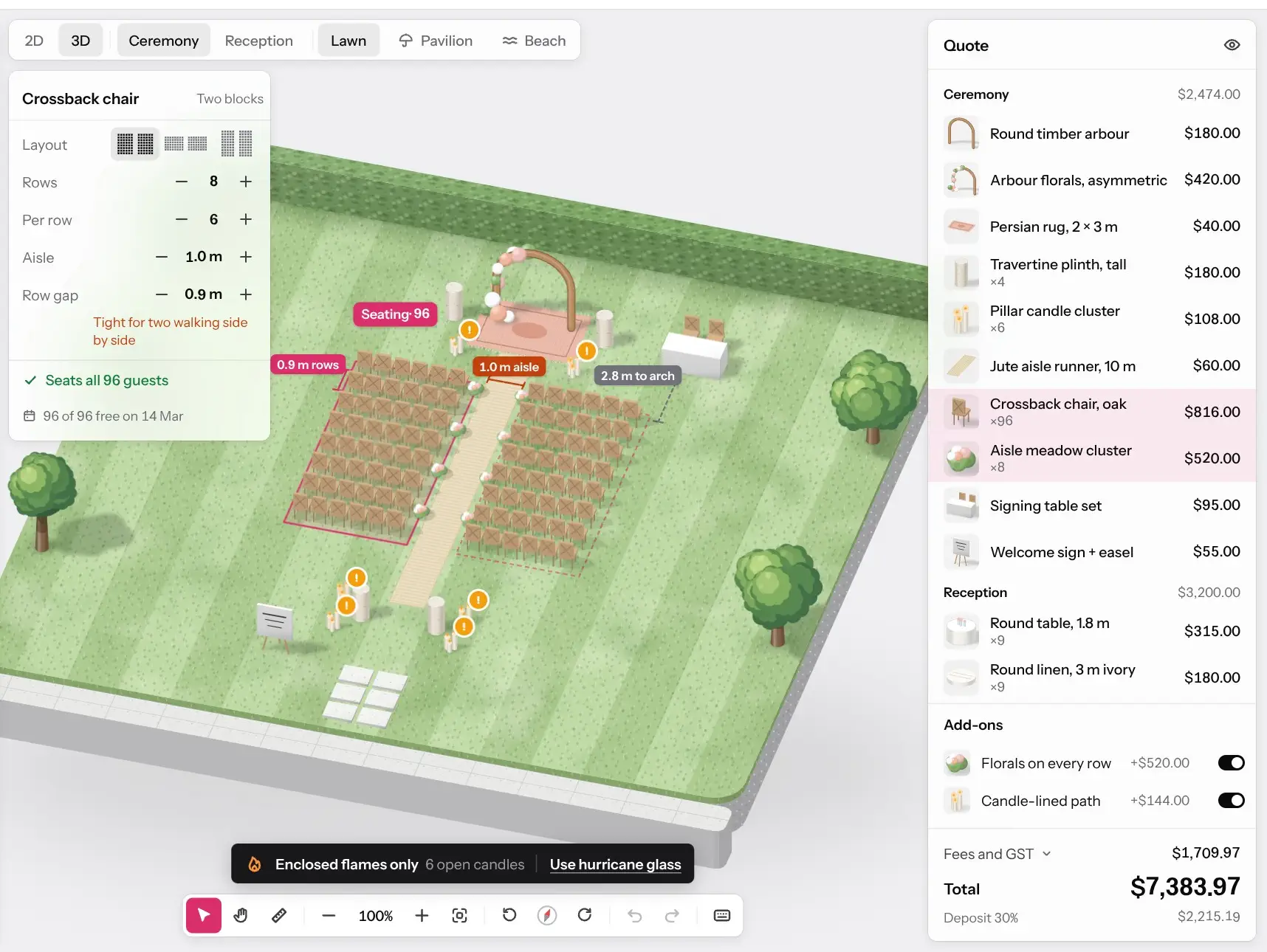Click the 0.9 m rows tag
The width and height of the screenshot is (1267, 952).
click(308, 365)
